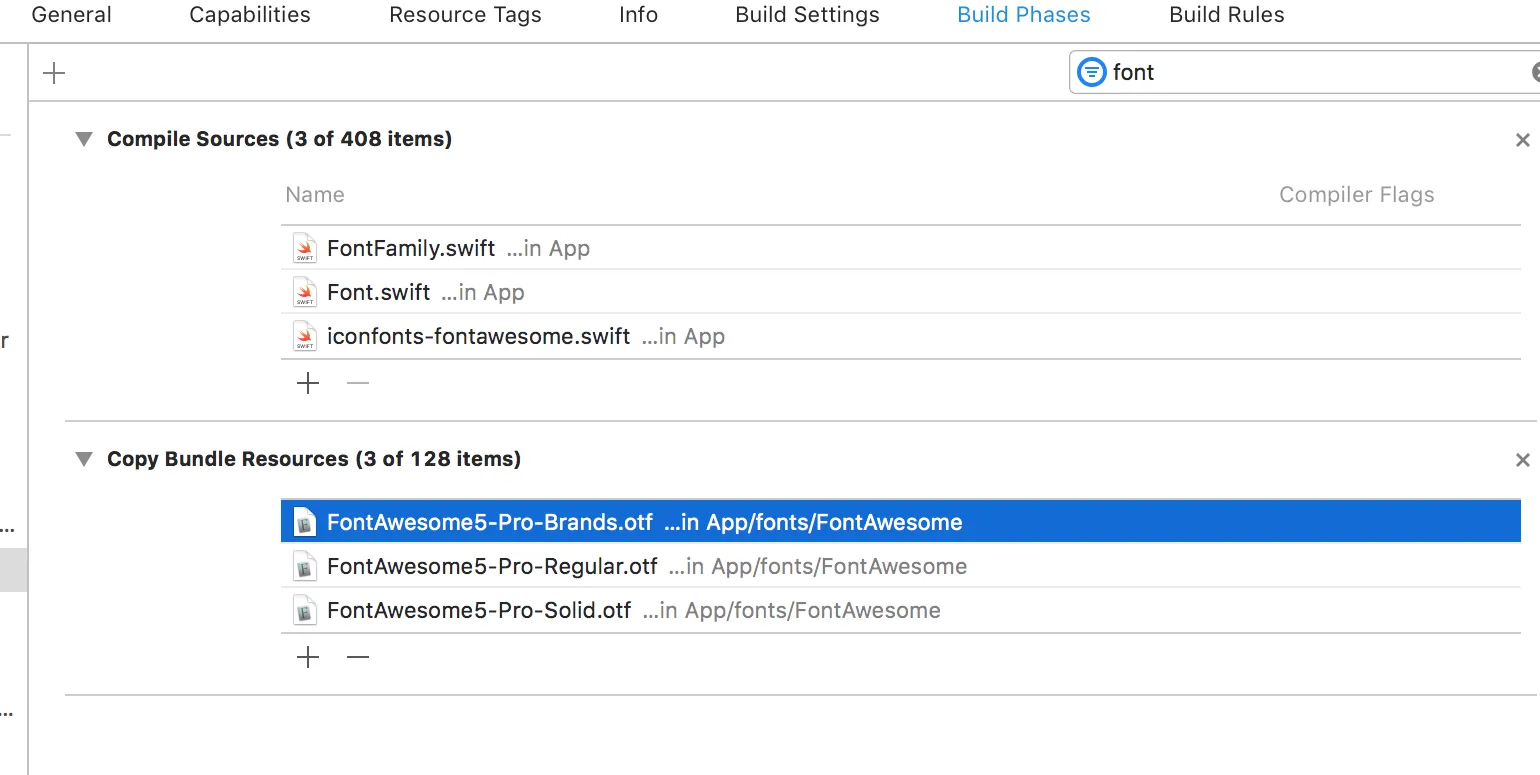The width and height of the screenshot is (1540, 775).
Task: Delete the Compile Sources build phase
Action: point(1522,140)
